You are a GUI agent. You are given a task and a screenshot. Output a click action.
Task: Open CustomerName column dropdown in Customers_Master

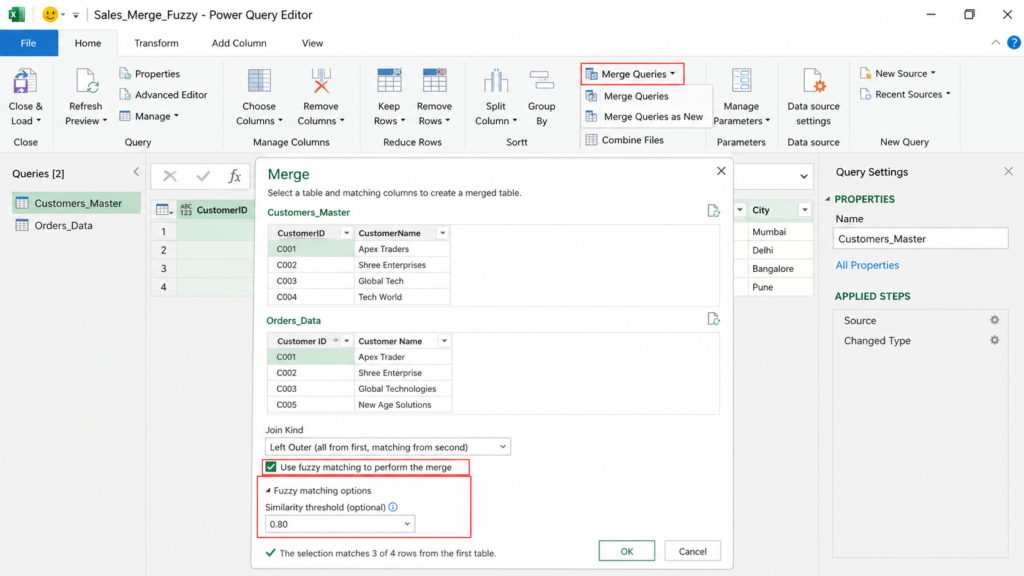442,233
